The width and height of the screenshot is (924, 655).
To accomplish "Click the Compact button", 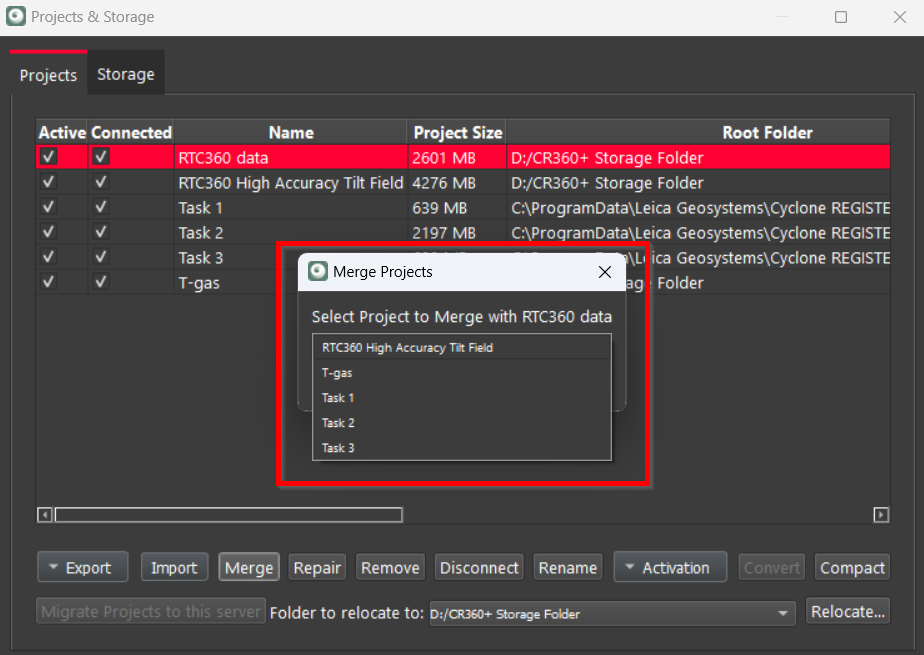I will coord(852,568).
